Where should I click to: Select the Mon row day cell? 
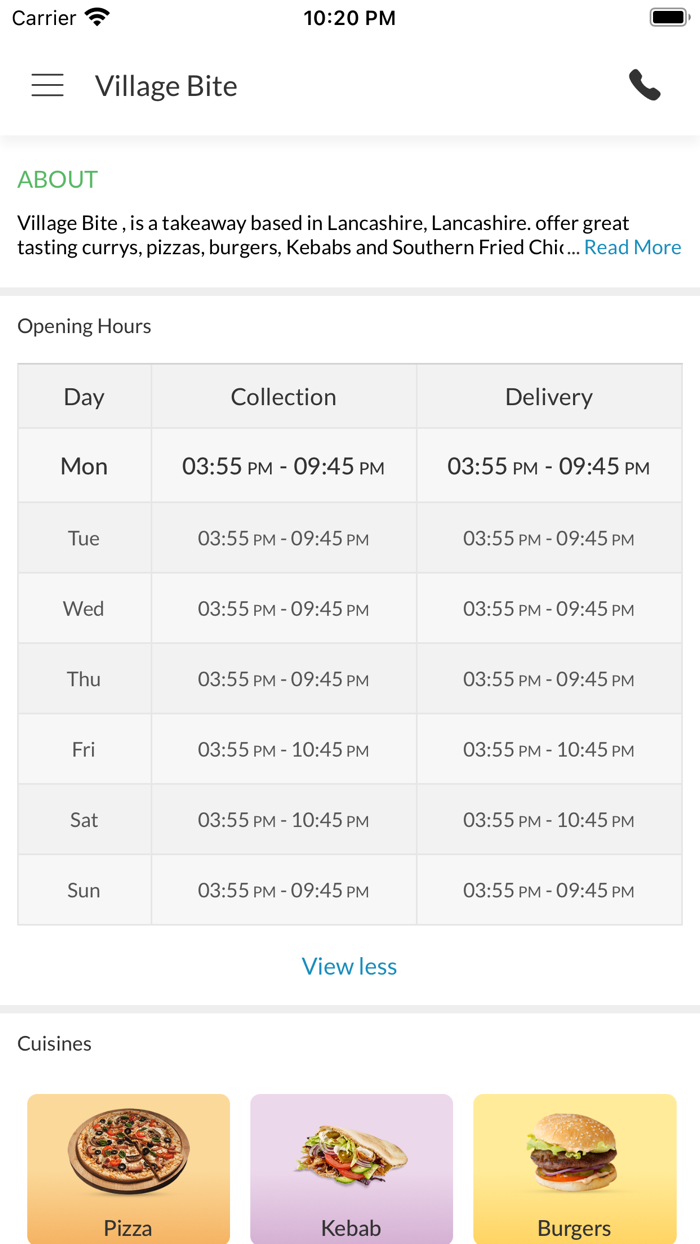[84, 466]
